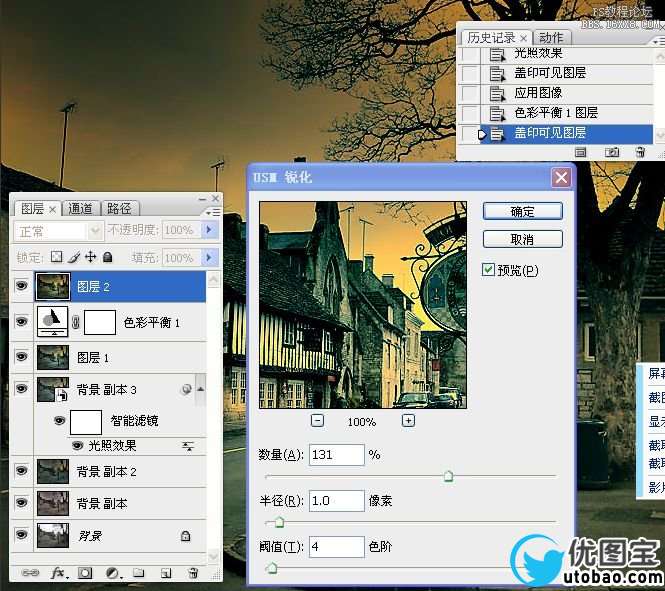Delete layer using Layers panel trash icon
This screenshot has width=665, height=591.
point(194,573)
